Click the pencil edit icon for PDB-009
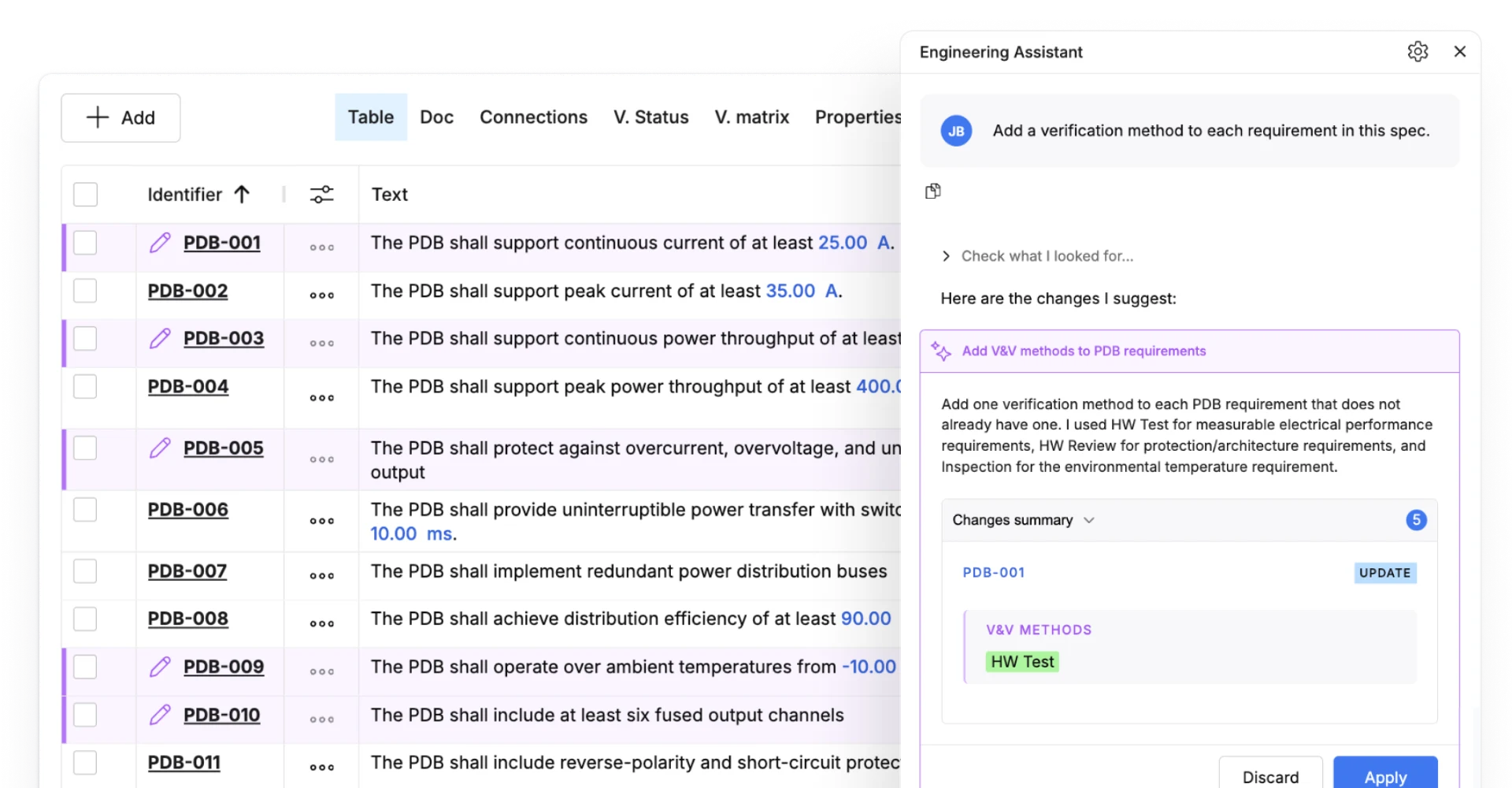1512x788 pixels. point(160,667)
